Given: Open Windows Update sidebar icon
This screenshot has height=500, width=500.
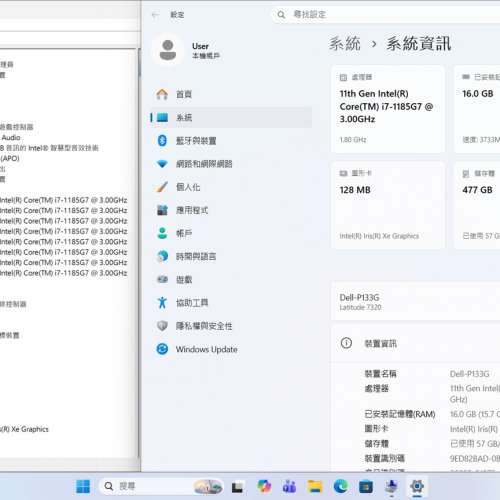Looking at the screenshot, I should point(162,349).
